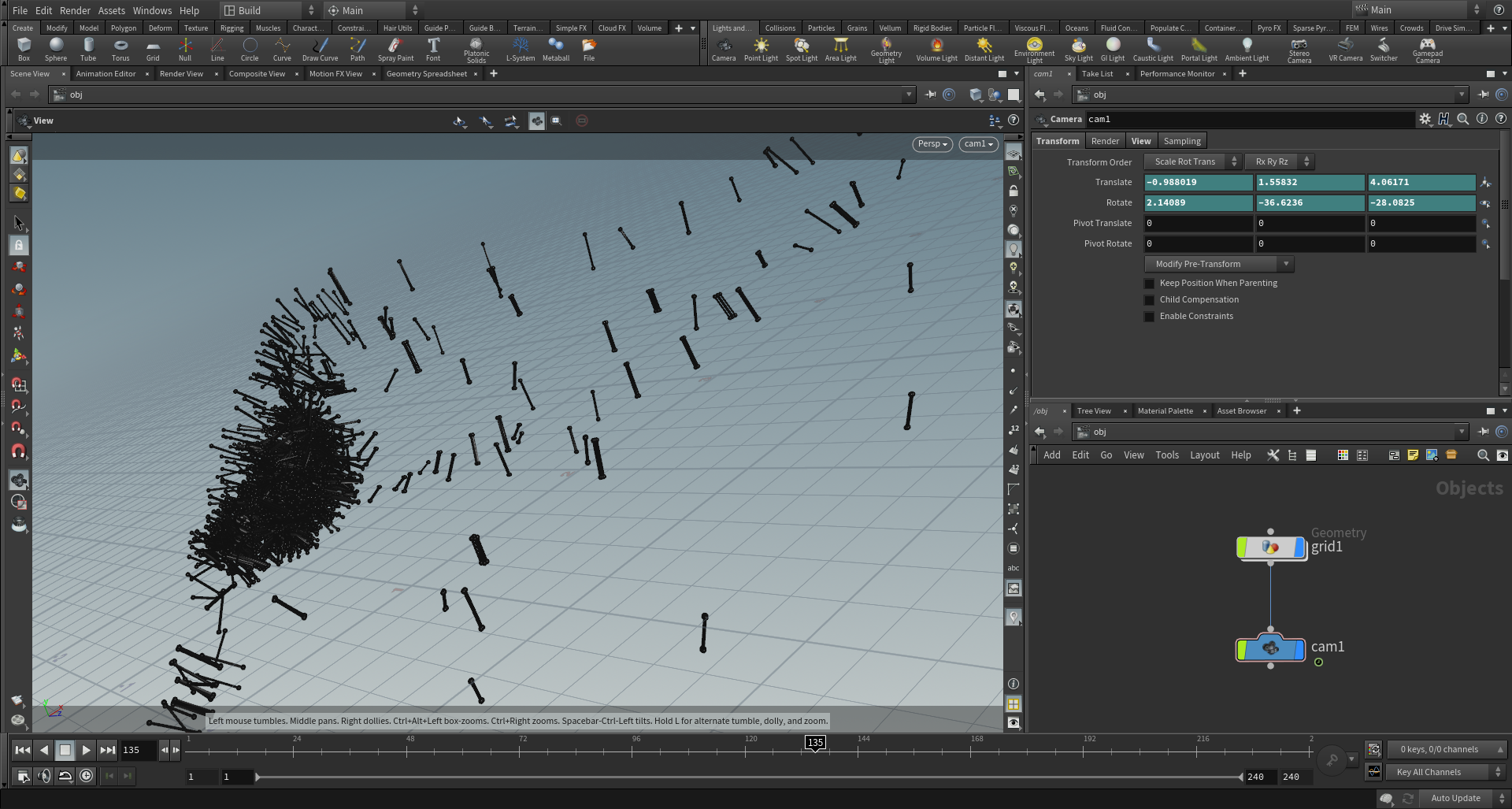This screenshot has height=809, width=1512.
Task: Click the frame 135 timeline marker
Action: [x=815, y=742]
